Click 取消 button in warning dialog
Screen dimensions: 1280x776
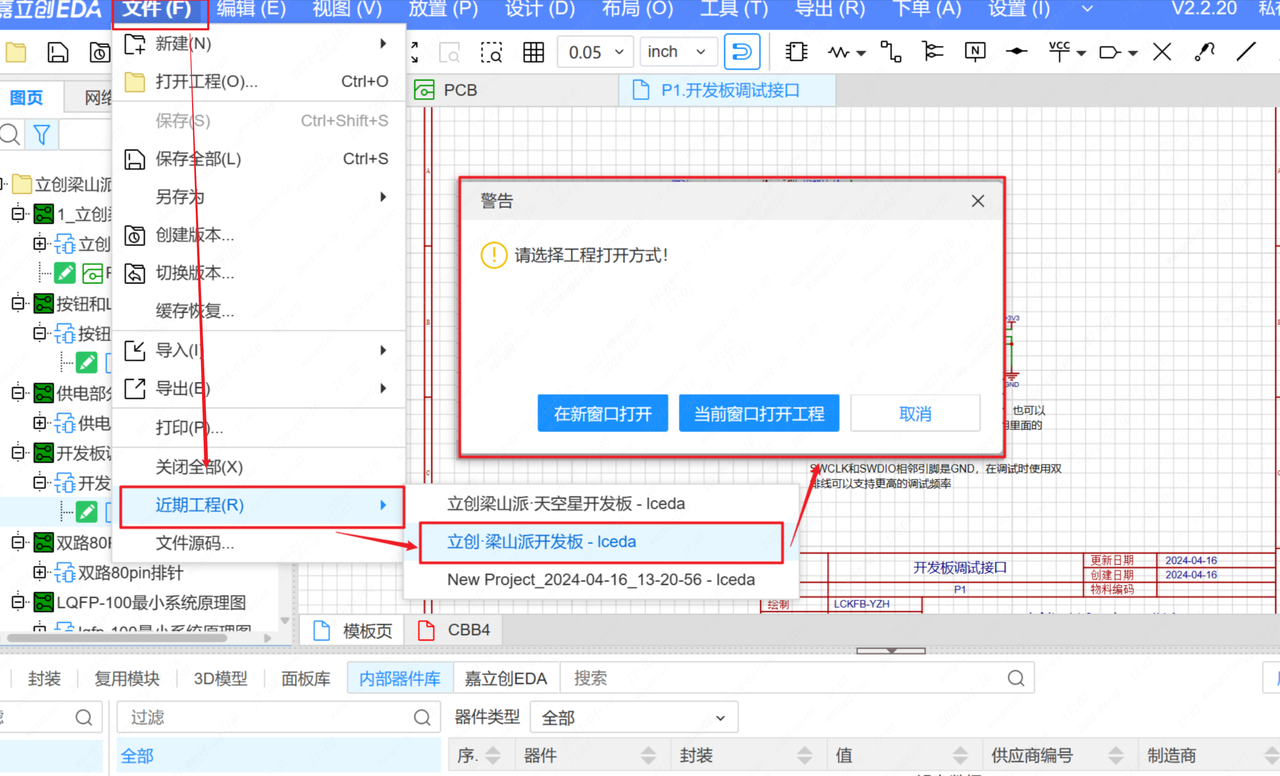coord(915,413)
